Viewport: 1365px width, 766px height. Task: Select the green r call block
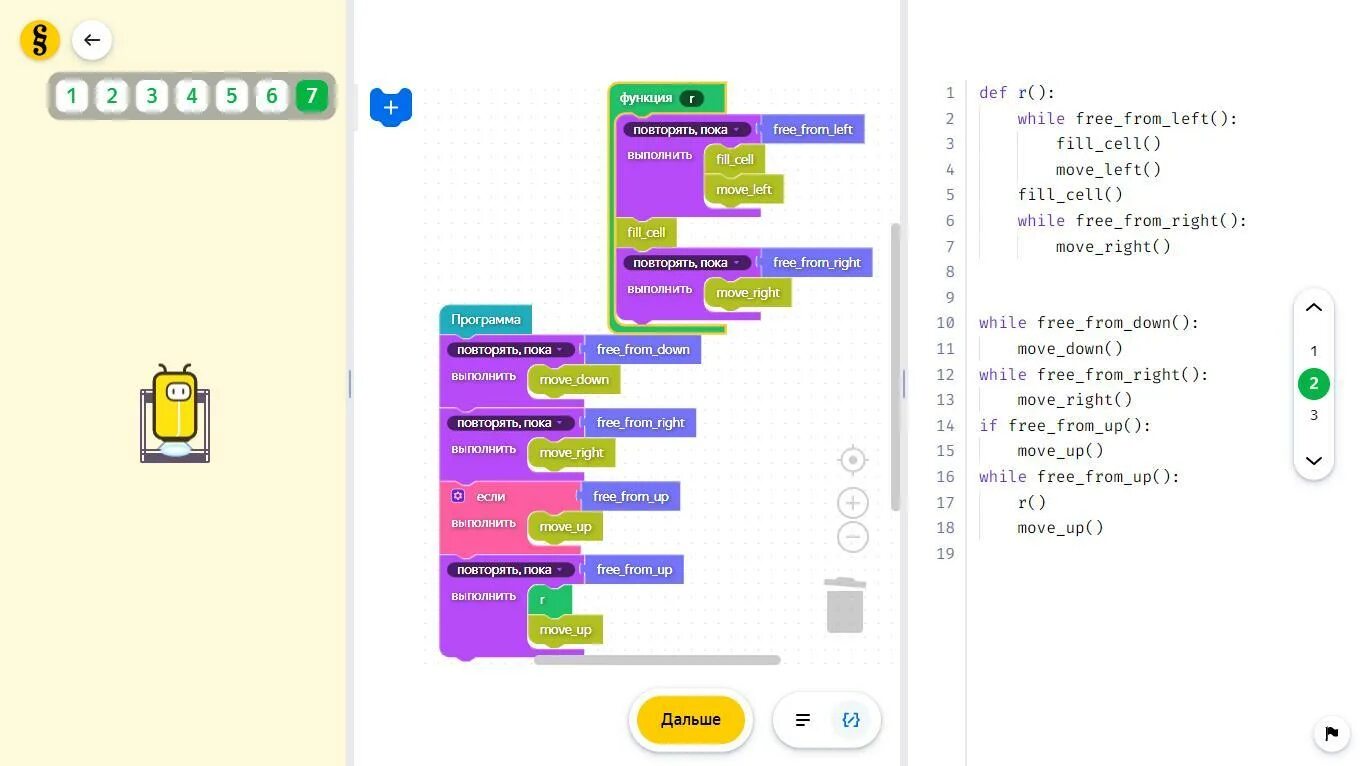550,600
